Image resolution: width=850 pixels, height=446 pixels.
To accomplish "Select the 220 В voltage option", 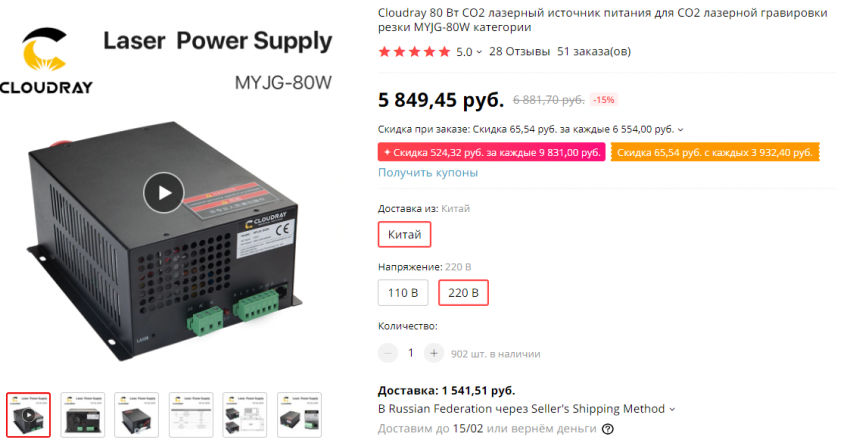I will pos(463,293).
